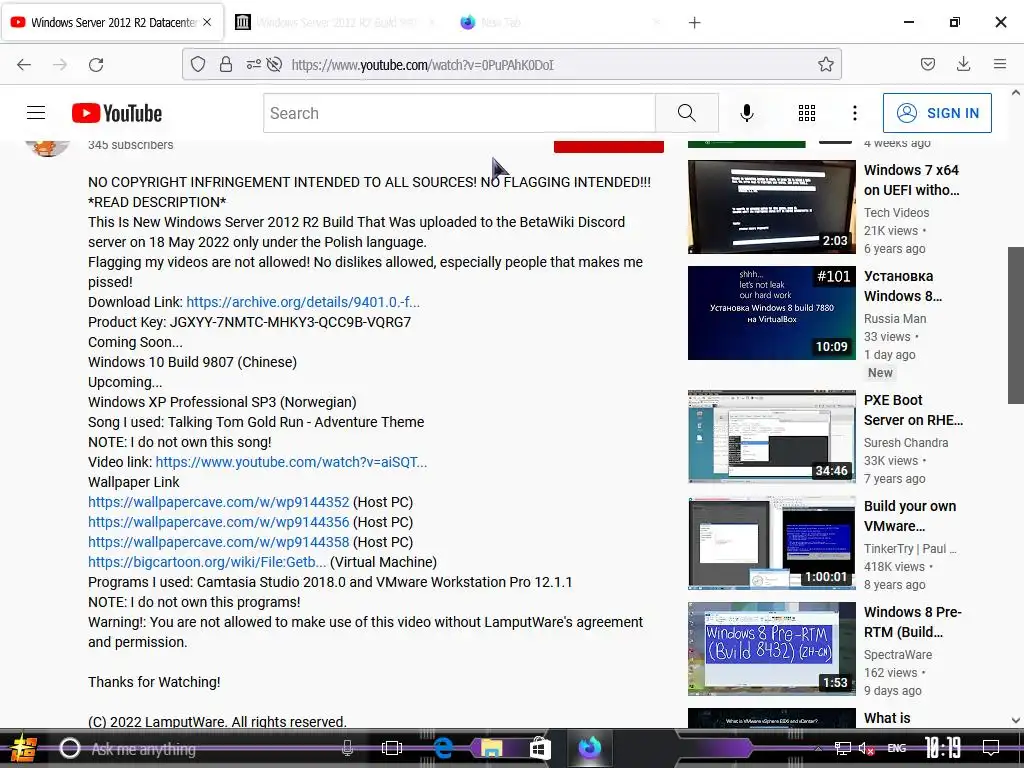1024x768 pixels.
Task: Open Windows 7 x64 on UEFI video thumbnail
Action: 771,206
